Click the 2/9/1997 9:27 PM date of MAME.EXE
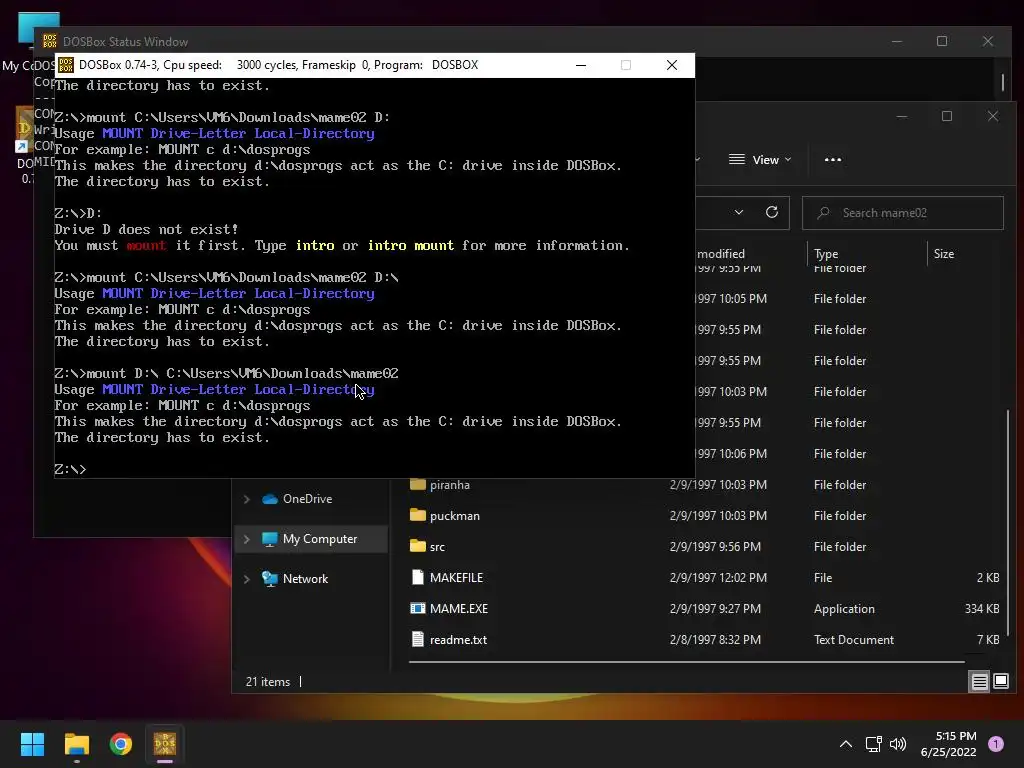 pos(715,609)
